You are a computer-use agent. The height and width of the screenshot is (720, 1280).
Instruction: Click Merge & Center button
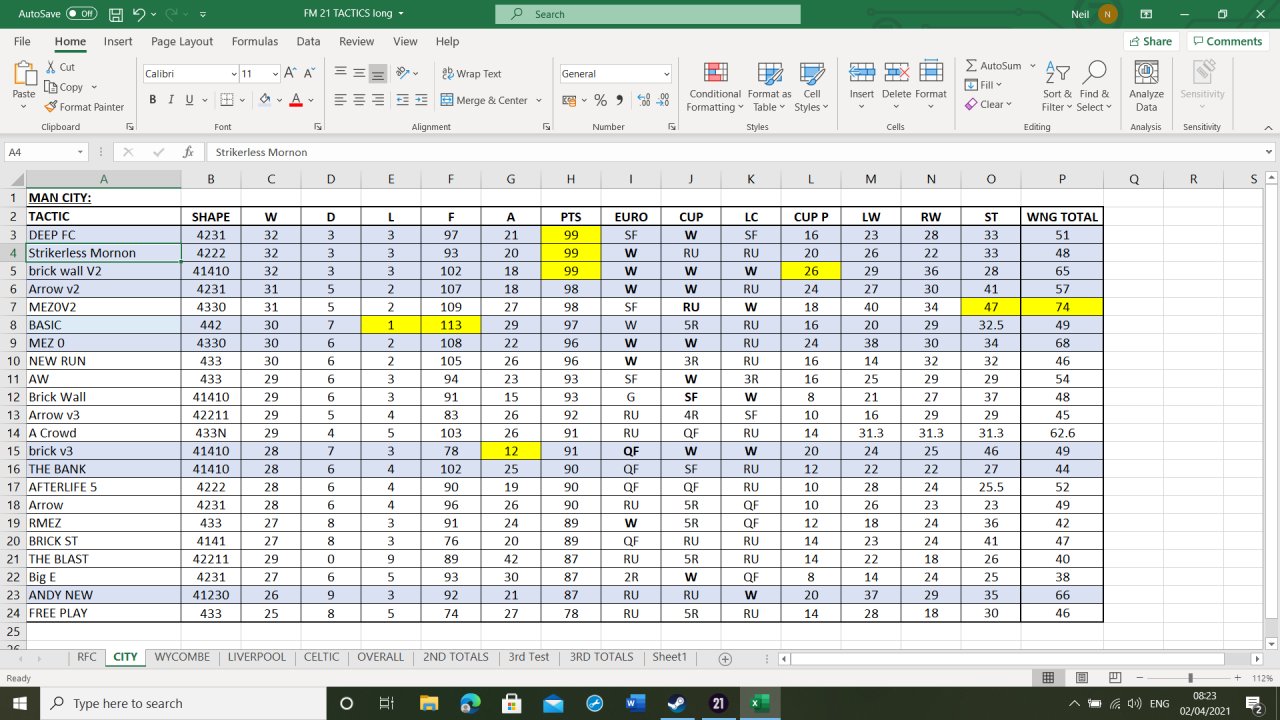point(485,100)
